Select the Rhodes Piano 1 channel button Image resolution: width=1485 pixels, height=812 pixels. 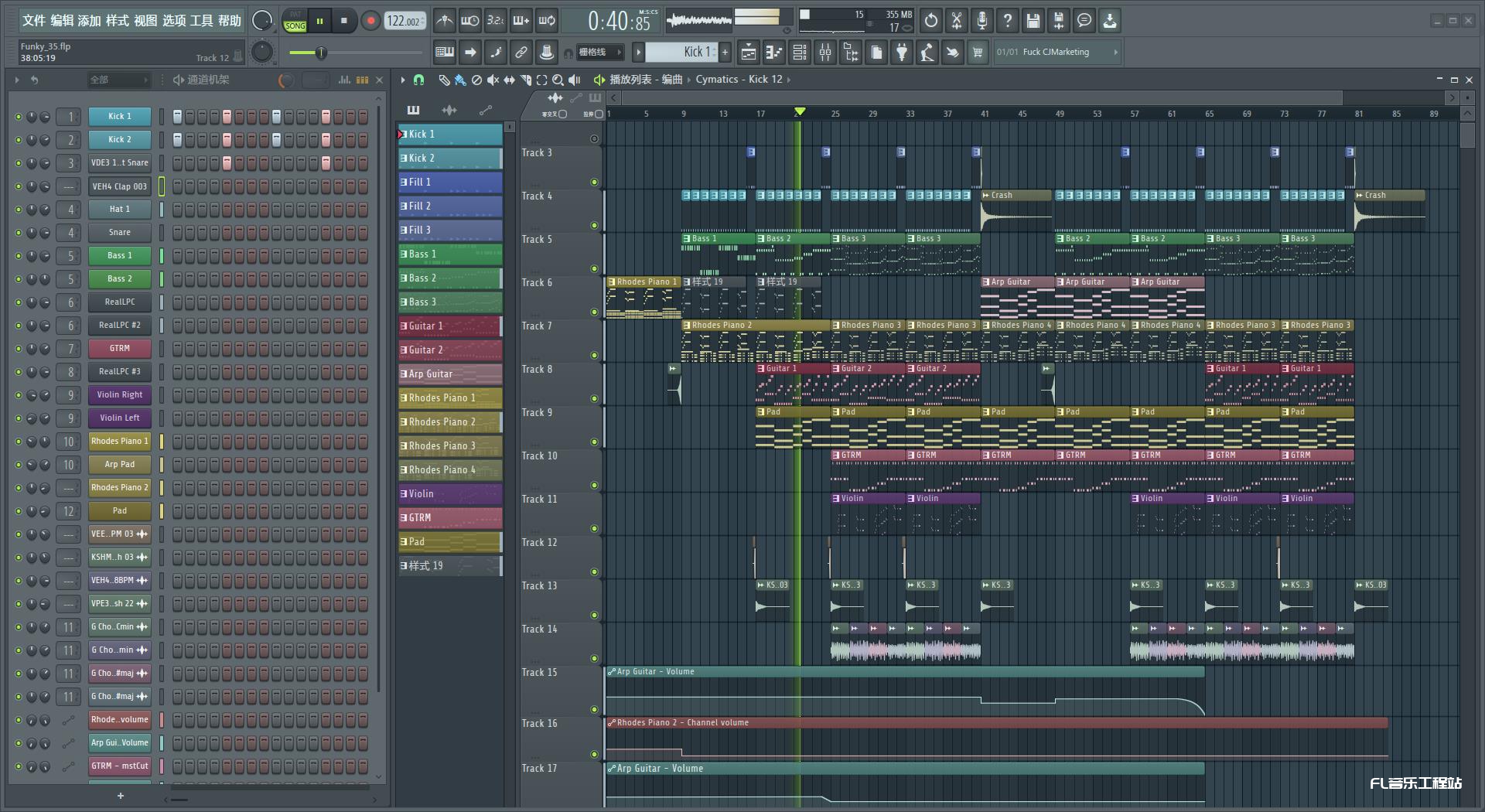[119, 442]
